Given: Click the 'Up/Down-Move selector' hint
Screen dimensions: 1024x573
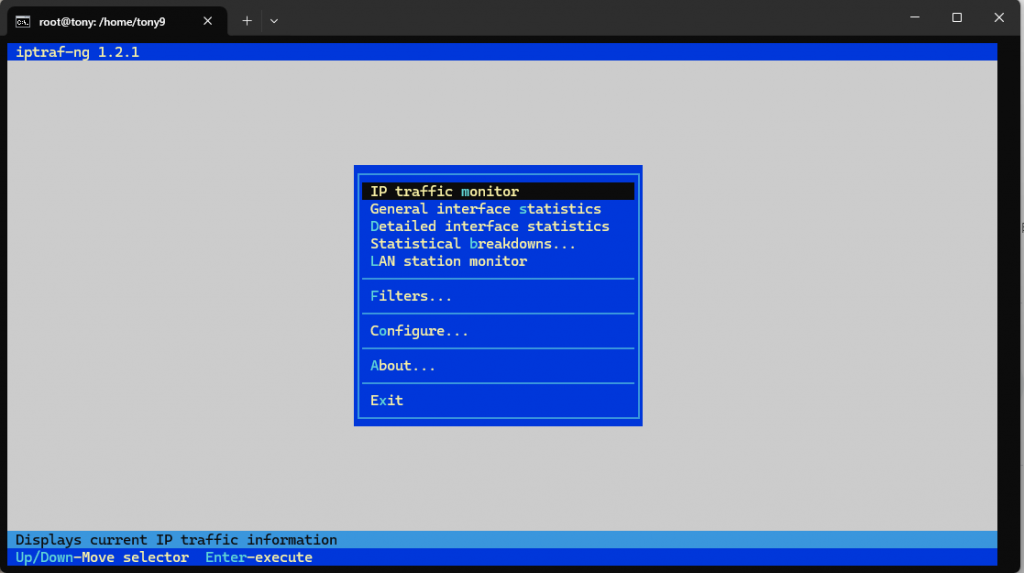Looking at the screenshot, I should (x=102, y=557).
